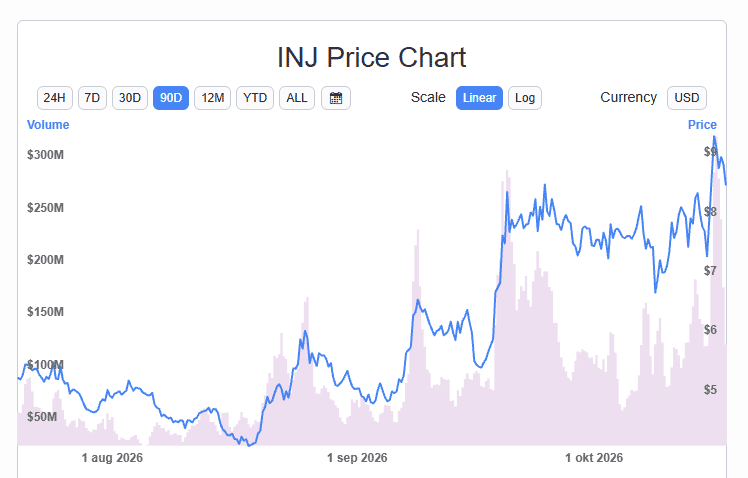Choose the 30D time range
This screenshot has width=748, height=478.
coord(130,98)
